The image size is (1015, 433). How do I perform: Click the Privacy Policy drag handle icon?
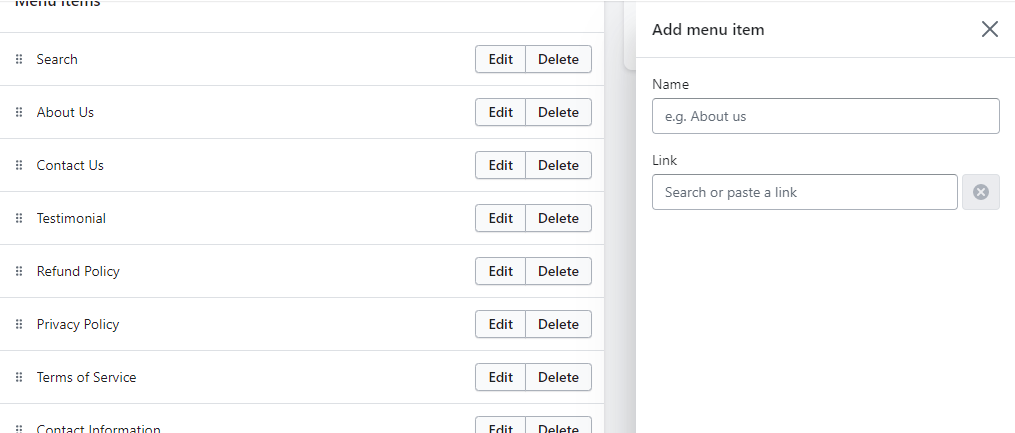(x=19, y=324)
